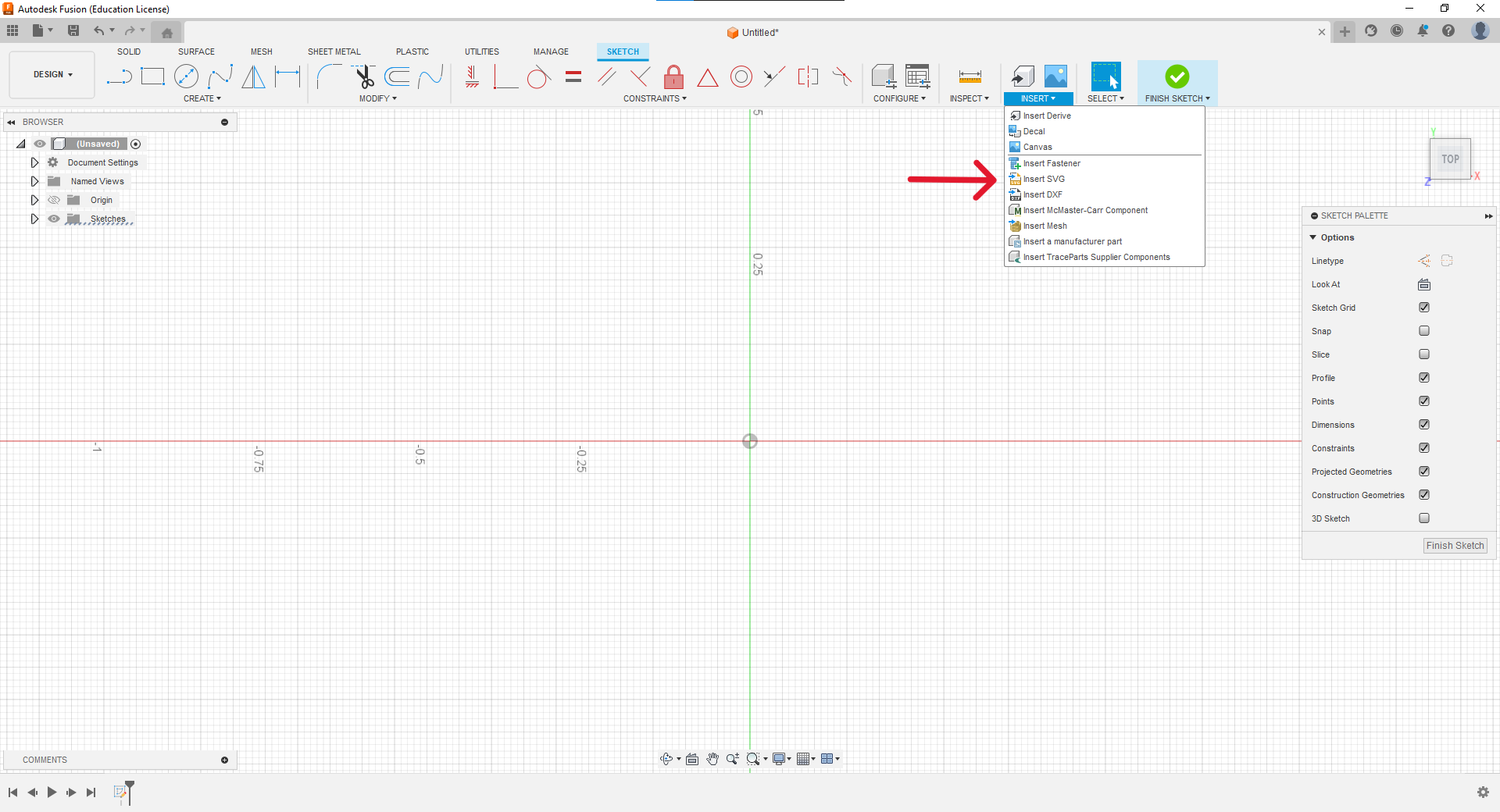Choose Insert McMaster-Carr Component
Viewport: 1500px width, 812px height.
(x=1104, y=210)
